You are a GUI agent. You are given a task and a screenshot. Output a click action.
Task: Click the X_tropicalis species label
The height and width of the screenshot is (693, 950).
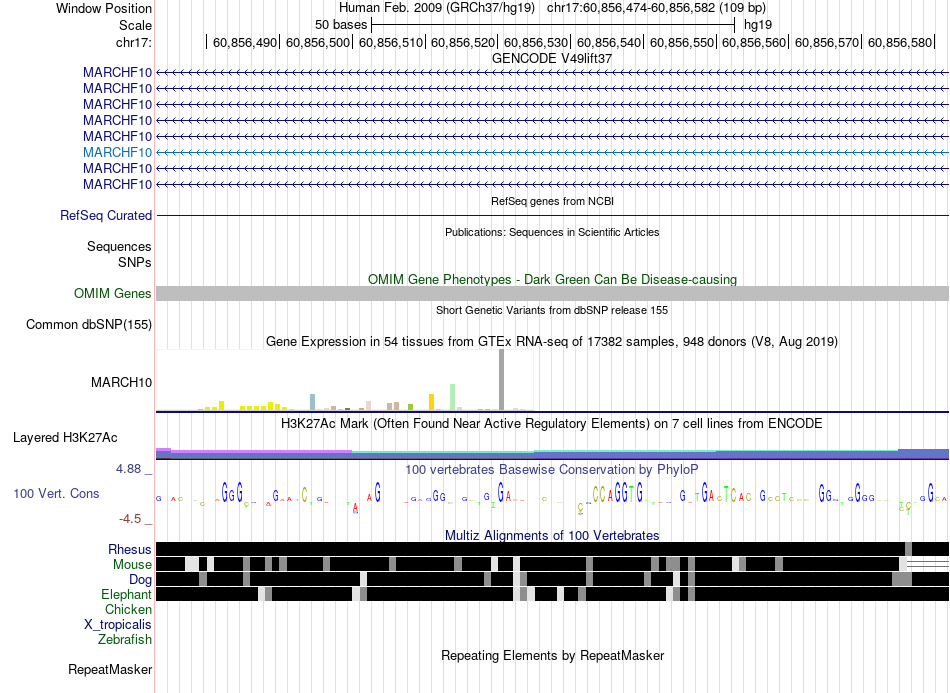[x=118, y=625]
